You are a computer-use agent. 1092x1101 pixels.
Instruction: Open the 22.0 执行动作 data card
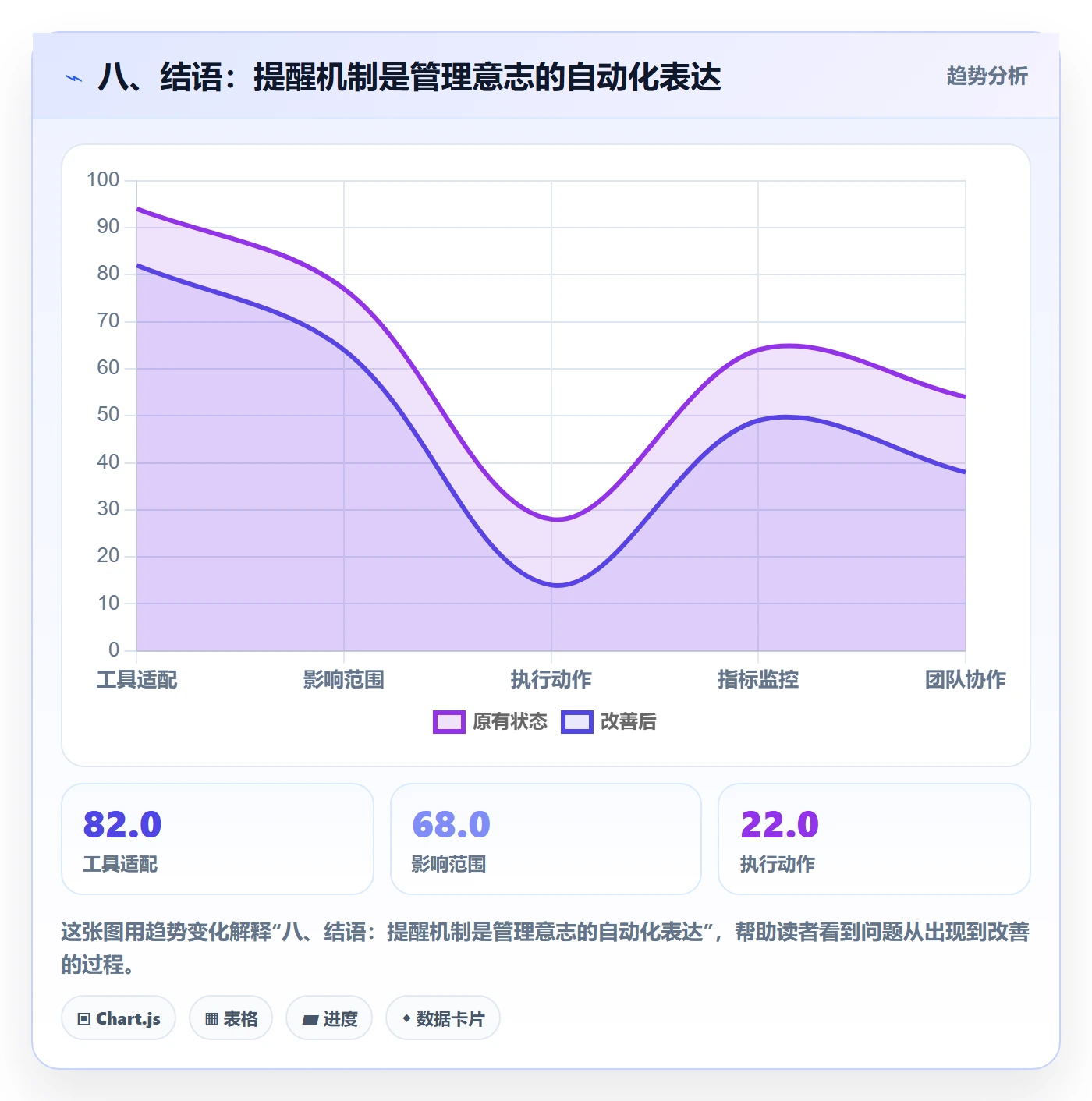(x=874, y=839)
